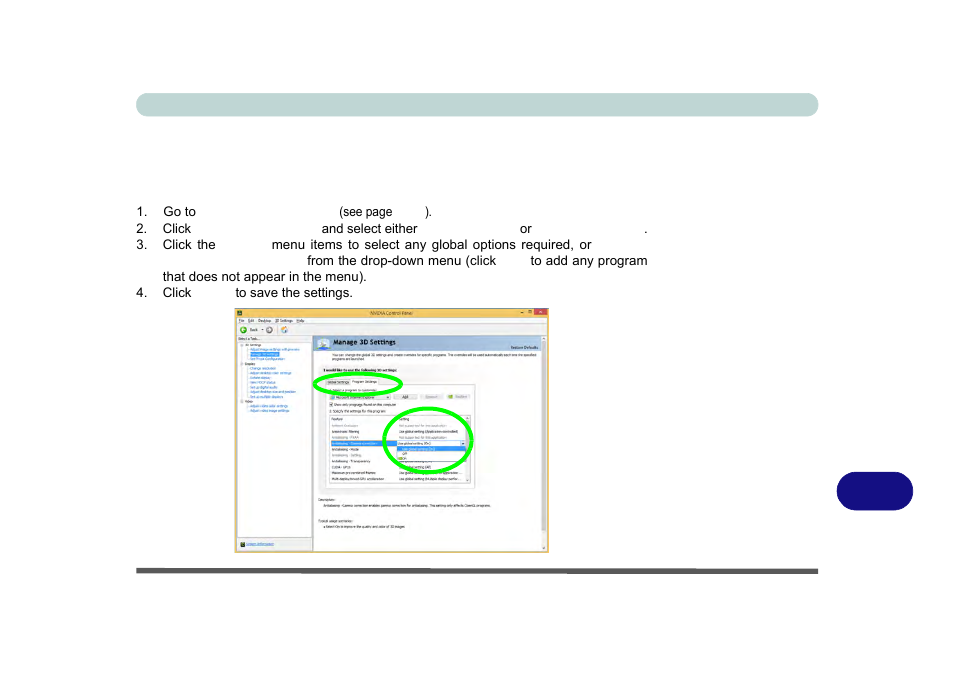Switch to the Global Settings tab

pos(338,382)
